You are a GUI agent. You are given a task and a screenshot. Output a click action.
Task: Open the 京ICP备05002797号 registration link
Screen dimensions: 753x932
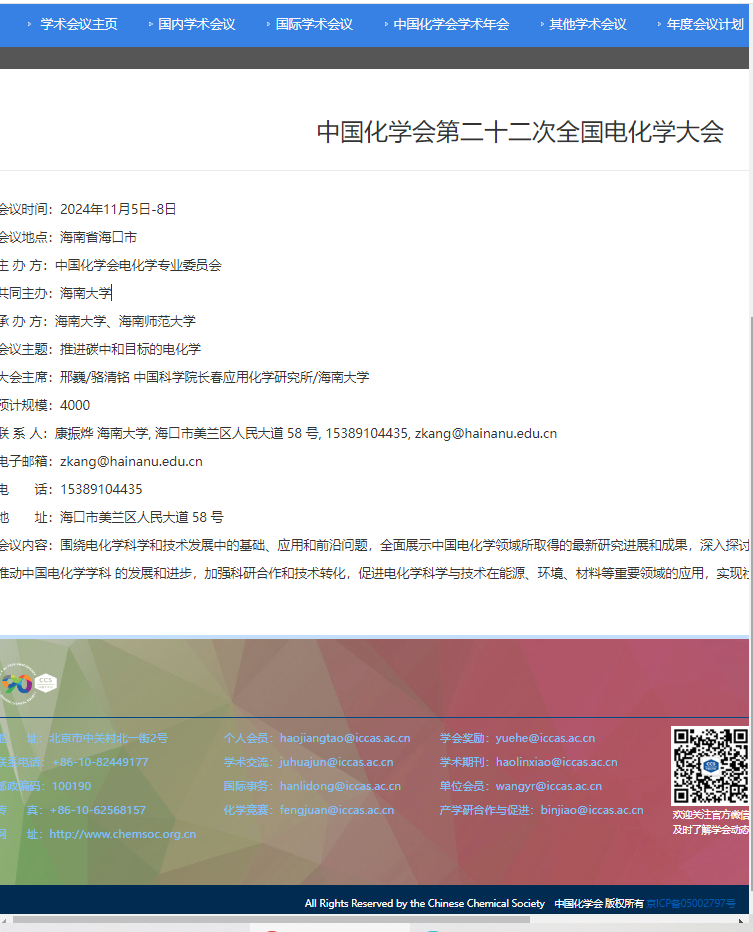691,903
